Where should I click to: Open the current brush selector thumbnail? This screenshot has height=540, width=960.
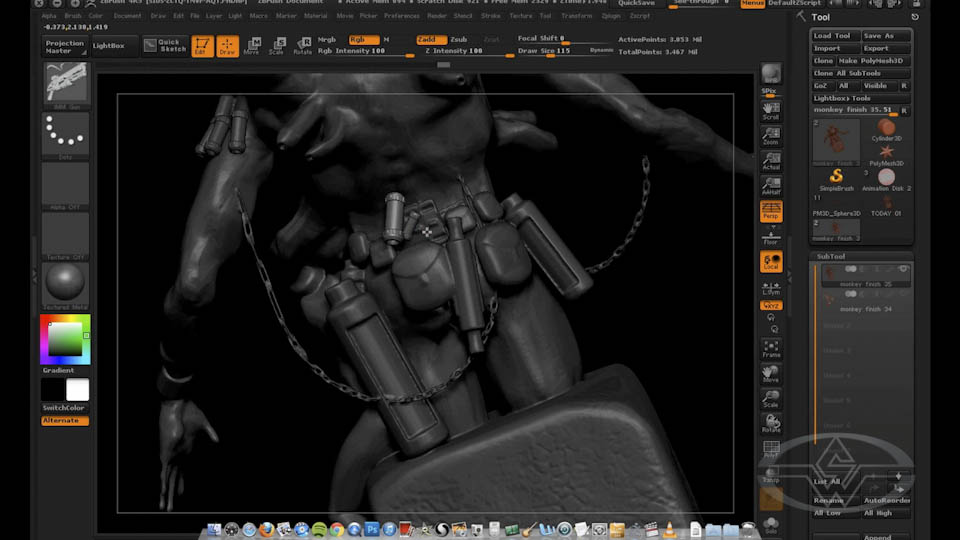(x=66, y=83)
